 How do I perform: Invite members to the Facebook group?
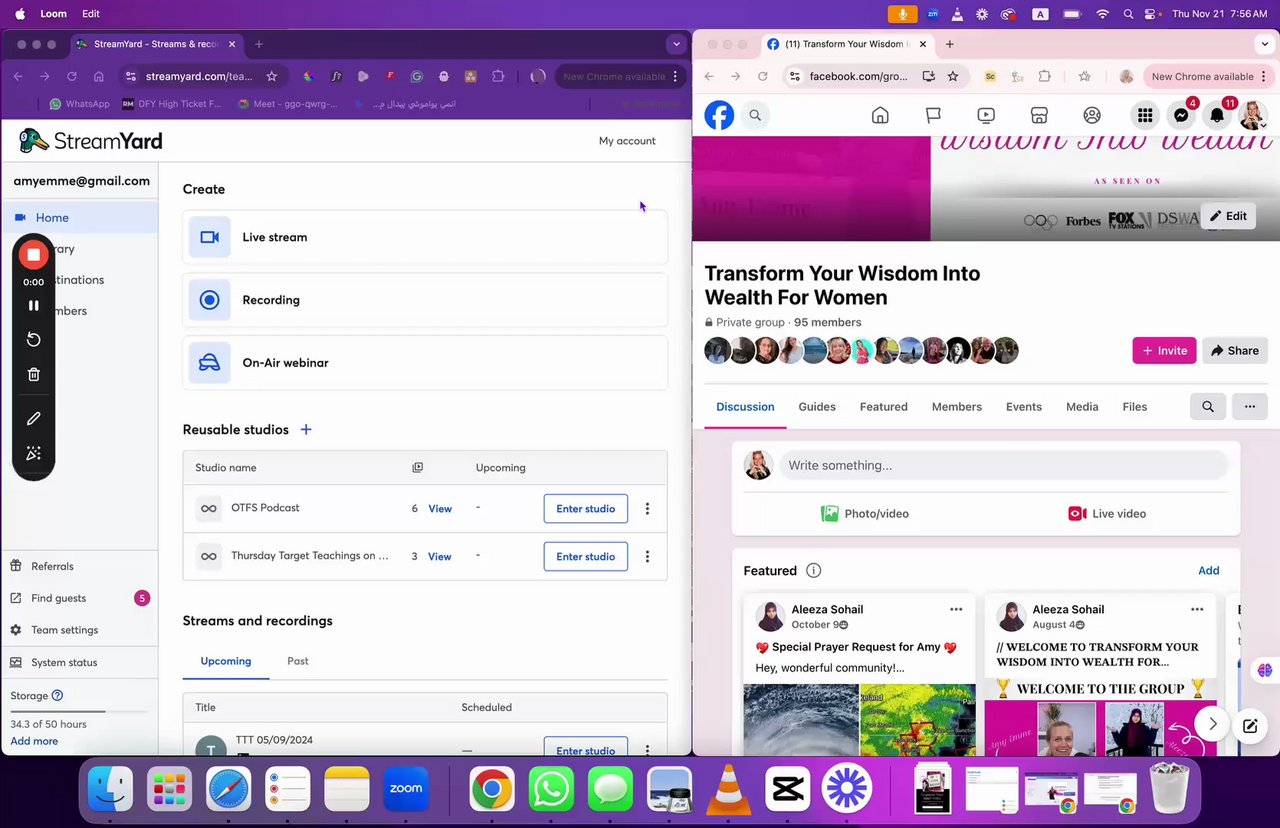click(x=1164, y=350)
